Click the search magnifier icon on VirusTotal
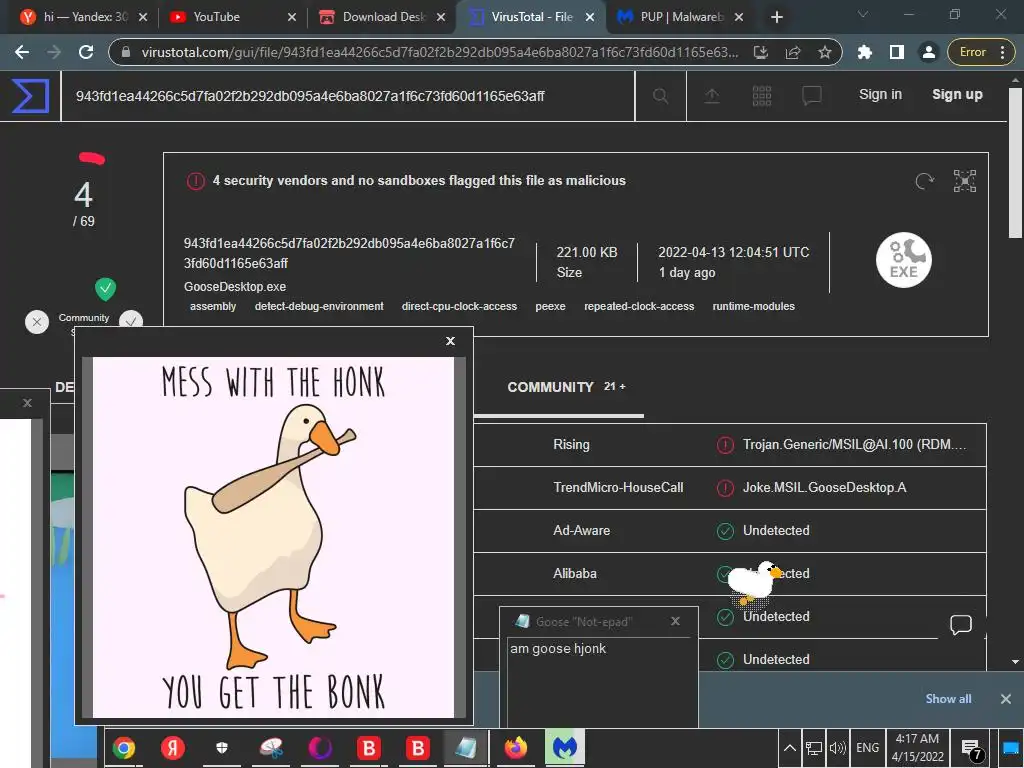 660,96
